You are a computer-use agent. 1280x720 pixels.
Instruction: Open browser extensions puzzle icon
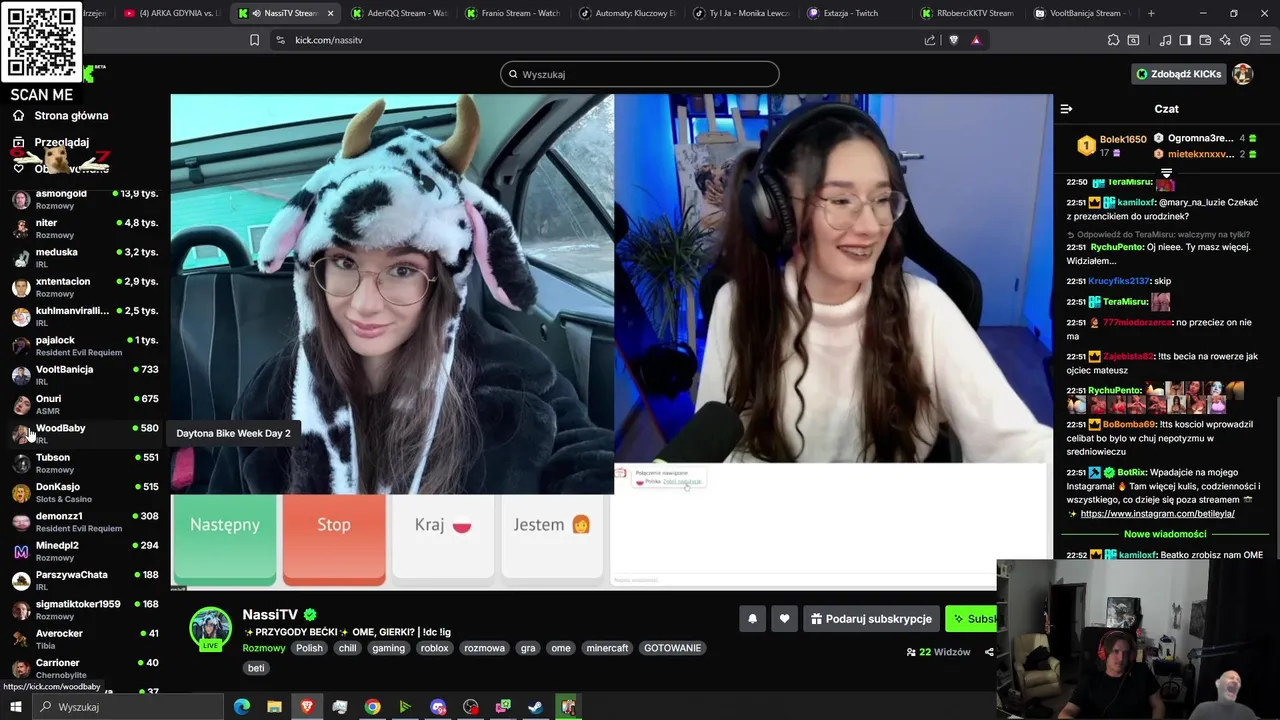click(1113, 40)
